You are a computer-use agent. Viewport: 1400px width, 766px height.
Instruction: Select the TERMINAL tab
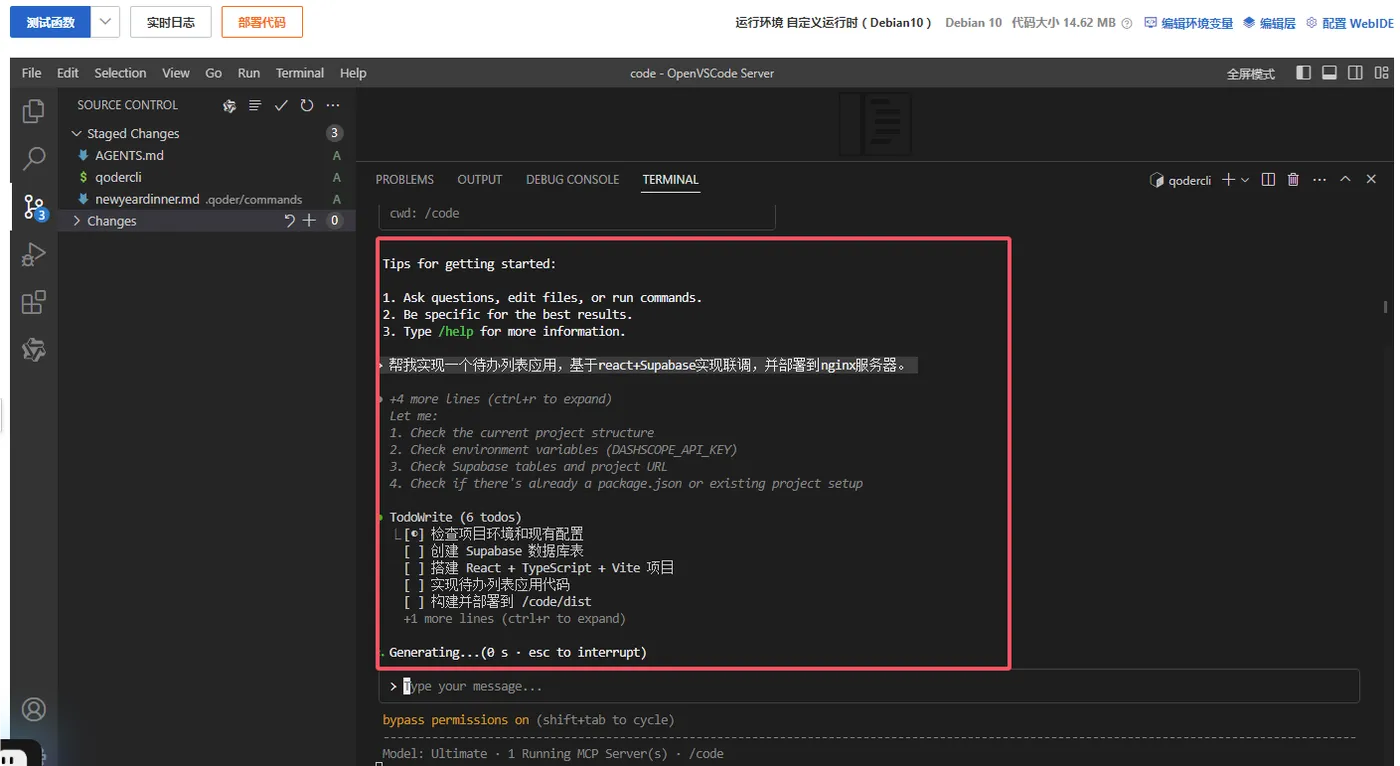pos(671,180)
